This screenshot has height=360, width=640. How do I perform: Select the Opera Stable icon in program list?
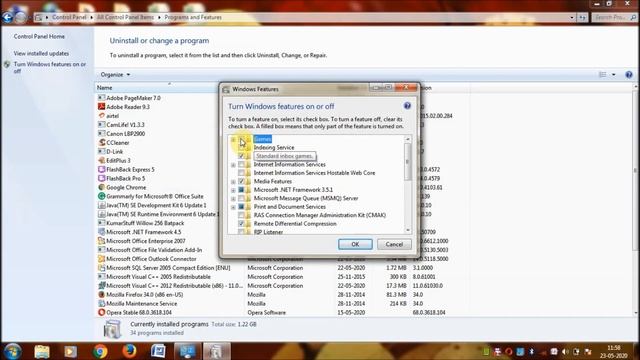[101, 312]
